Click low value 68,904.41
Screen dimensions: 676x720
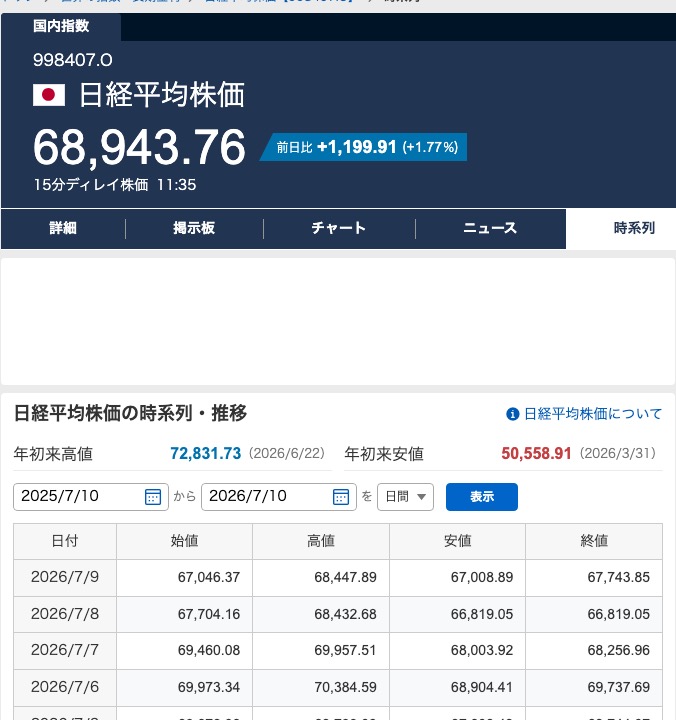pos(482,687)
